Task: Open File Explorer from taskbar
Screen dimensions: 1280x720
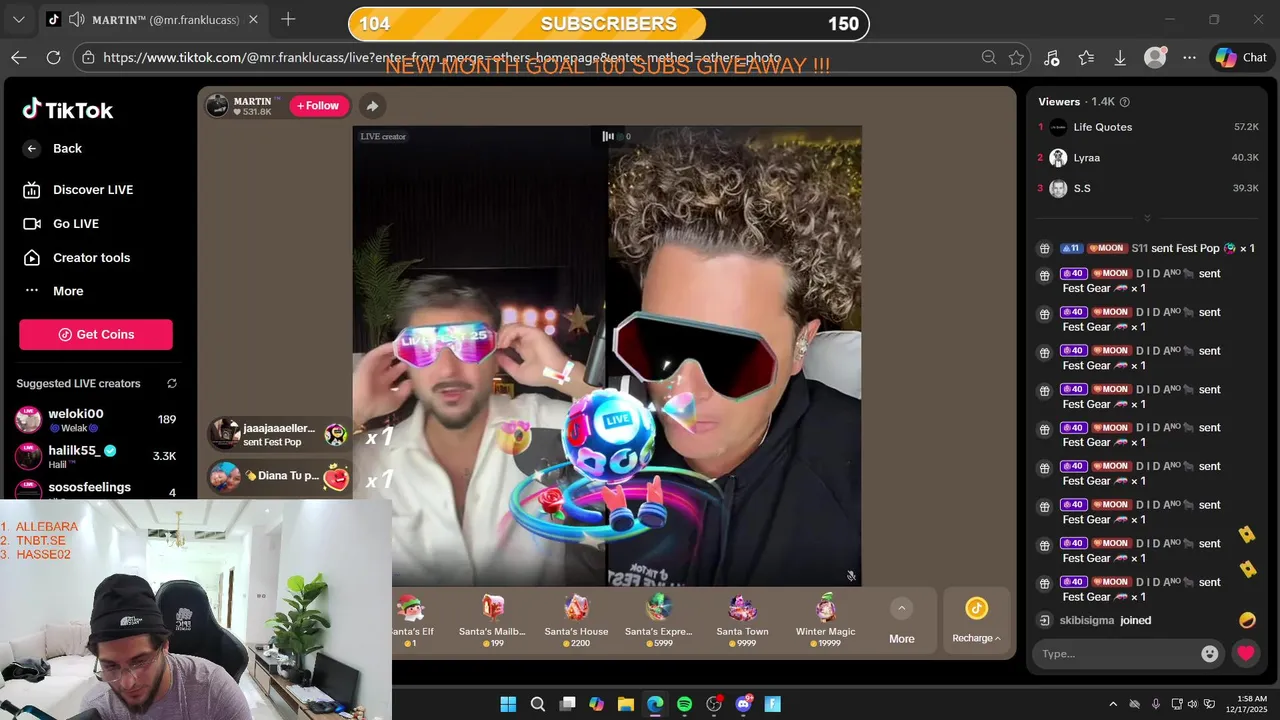Action: click(x=626, y=704)
